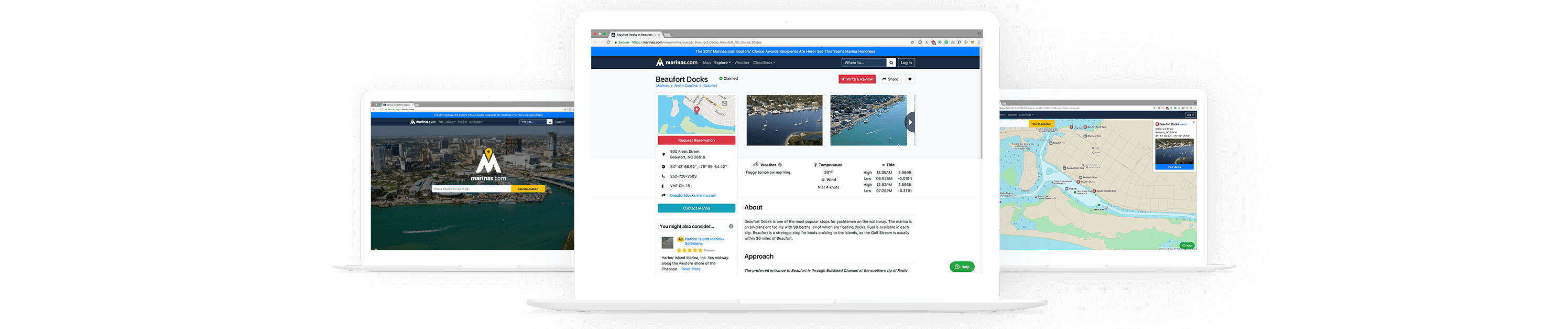Click browser reload icon in center window
This screenshot has height=329, width=1568.
[x=608, y=42]
